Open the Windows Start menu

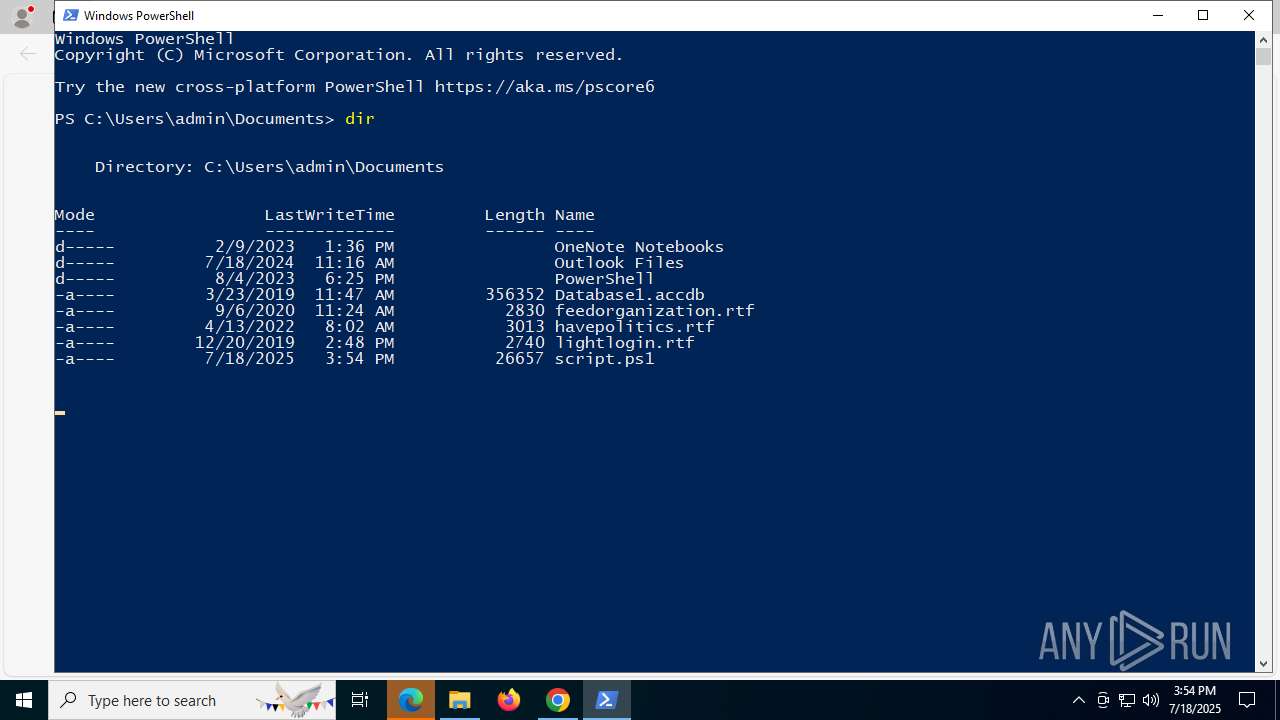click(24, 700)
